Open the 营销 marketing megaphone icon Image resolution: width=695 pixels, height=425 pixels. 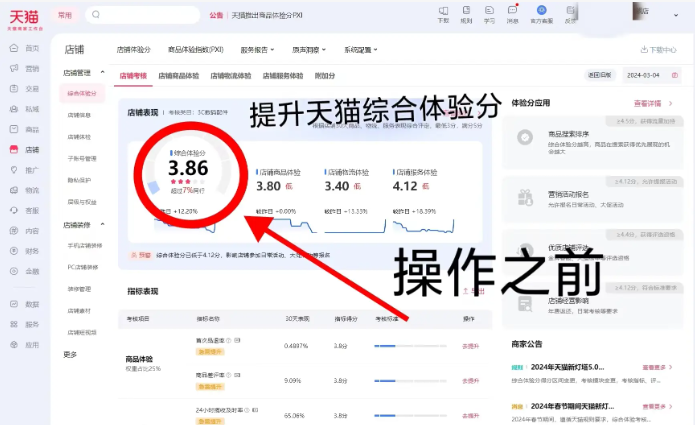click(x=14, y=68)
